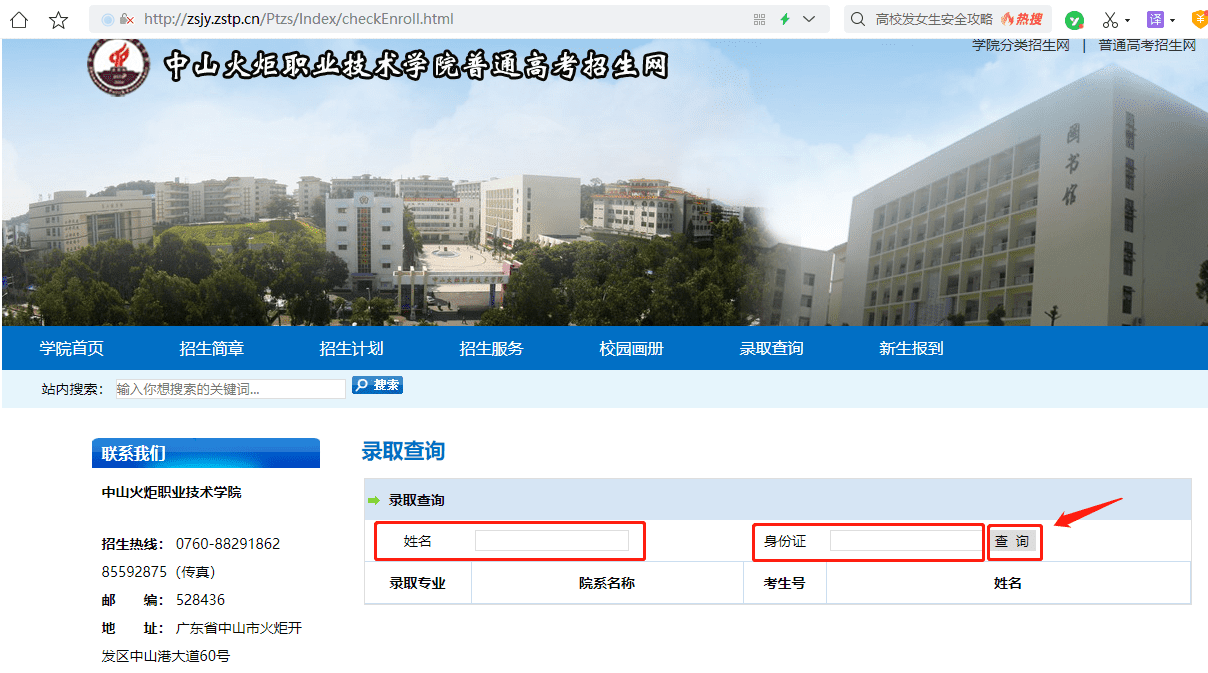
Task: Click the browser search box hot topic text
Action: tap(934, 19)
